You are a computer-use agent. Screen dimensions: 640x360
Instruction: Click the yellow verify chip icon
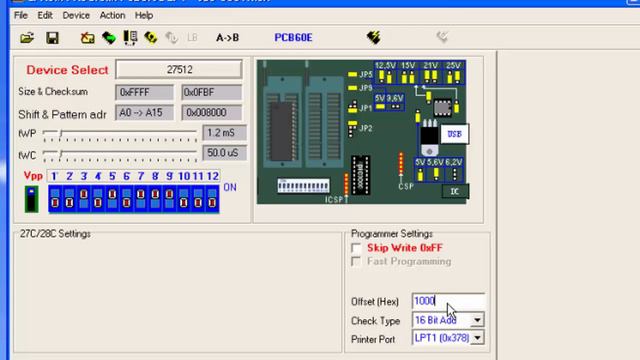(151, 38)
